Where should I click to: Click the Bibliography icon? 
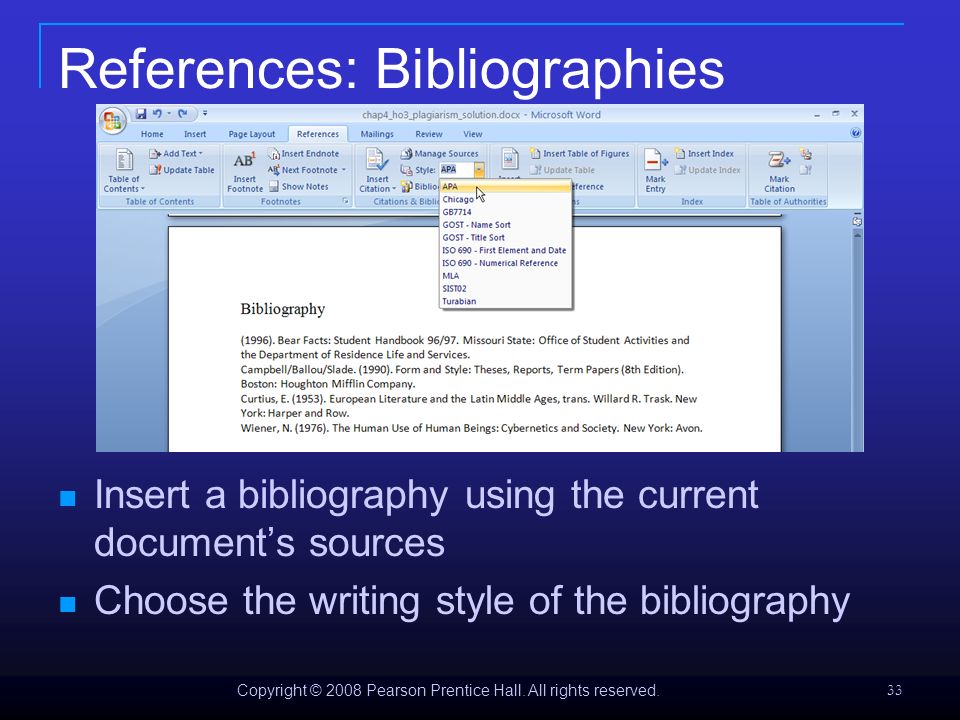click(x=407, y=186)
